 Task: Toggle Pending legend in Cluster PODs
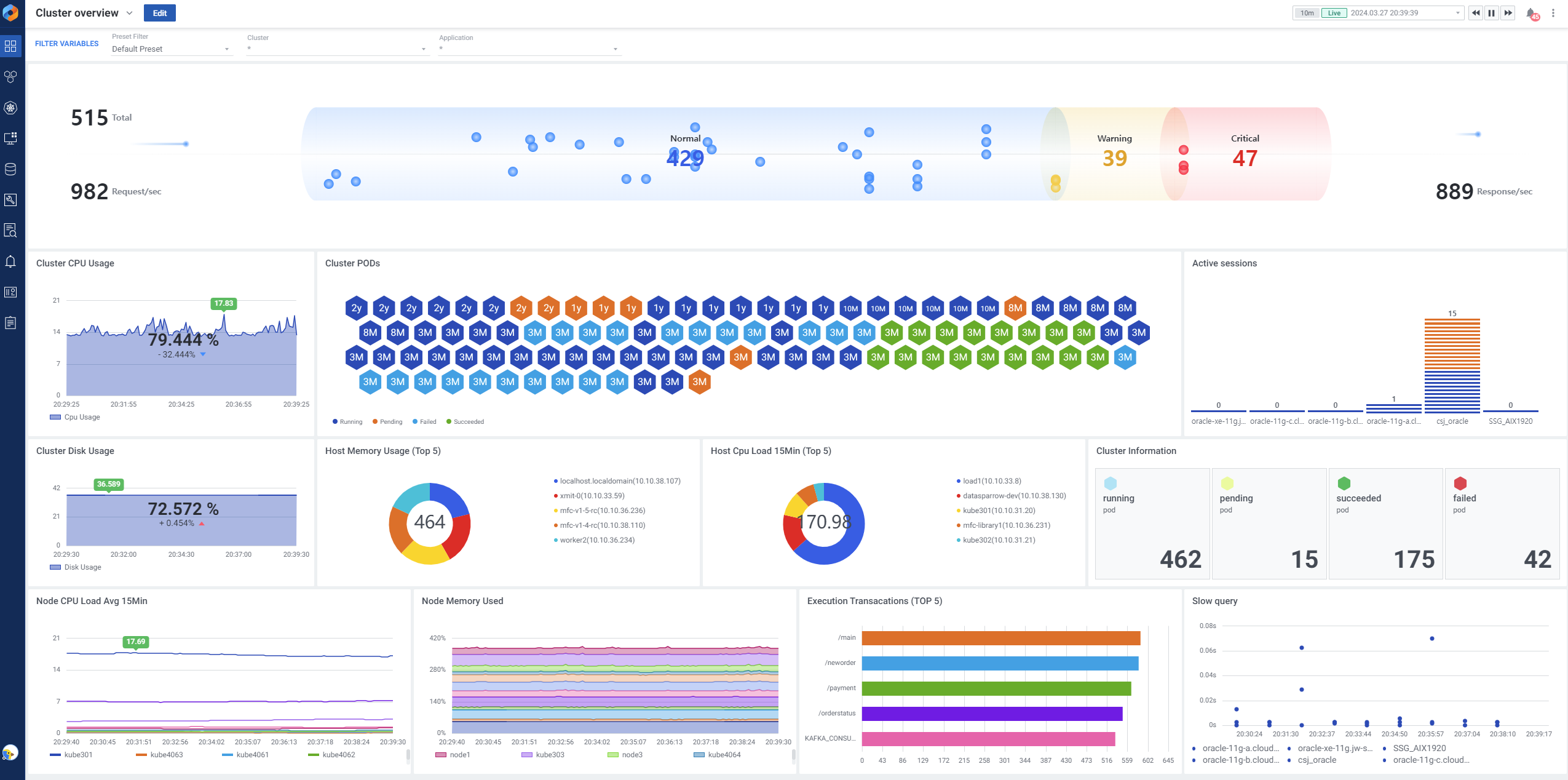(387, 422)
